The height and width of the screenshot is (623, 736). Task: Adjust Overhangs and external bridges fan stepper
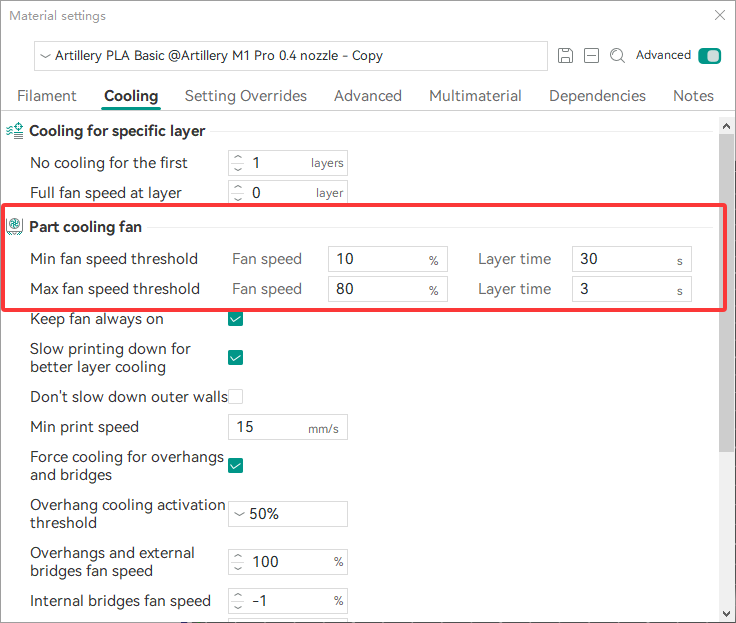point(237,562)
